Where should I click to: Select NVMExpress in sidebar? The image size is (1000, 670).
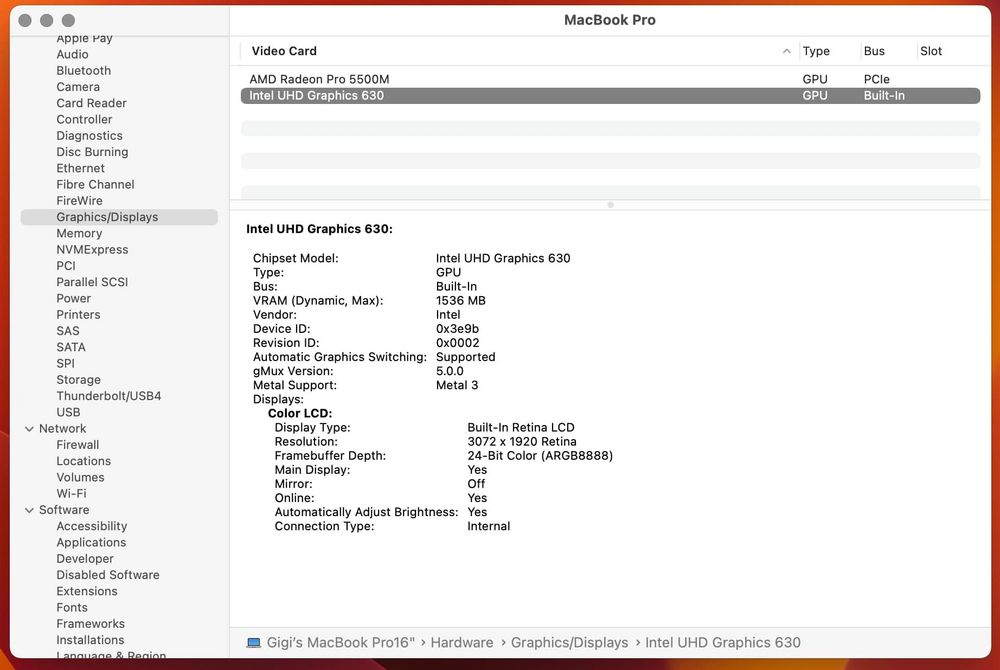point(92,249)
